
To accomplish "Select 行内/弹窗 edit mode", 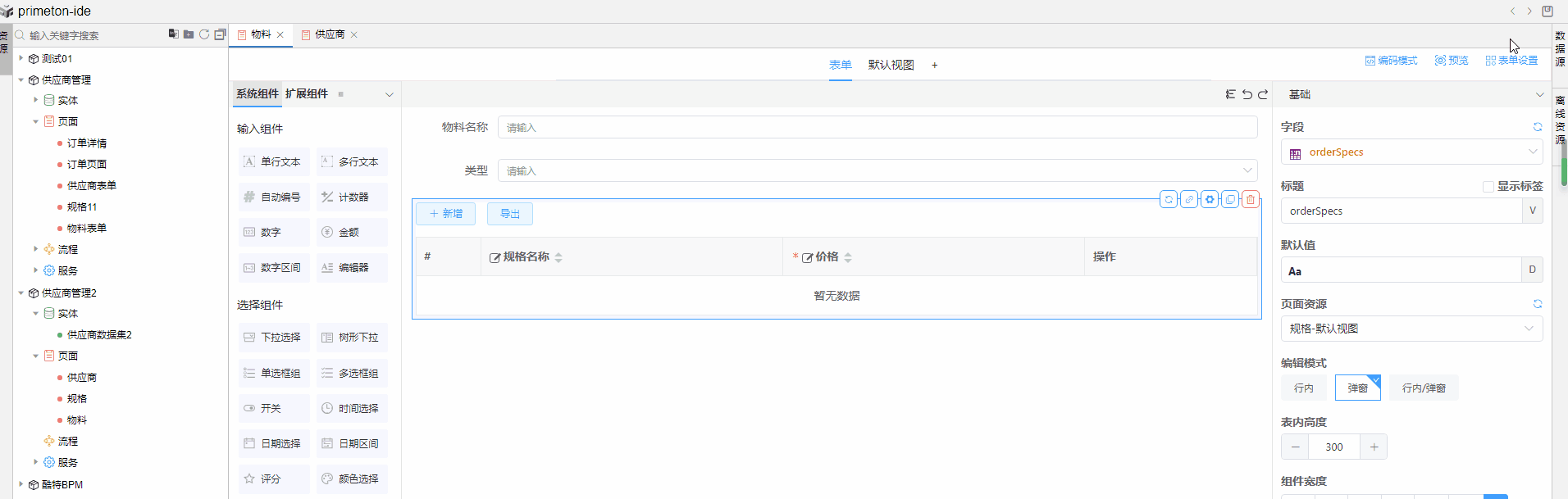I will pos(1423,388).
